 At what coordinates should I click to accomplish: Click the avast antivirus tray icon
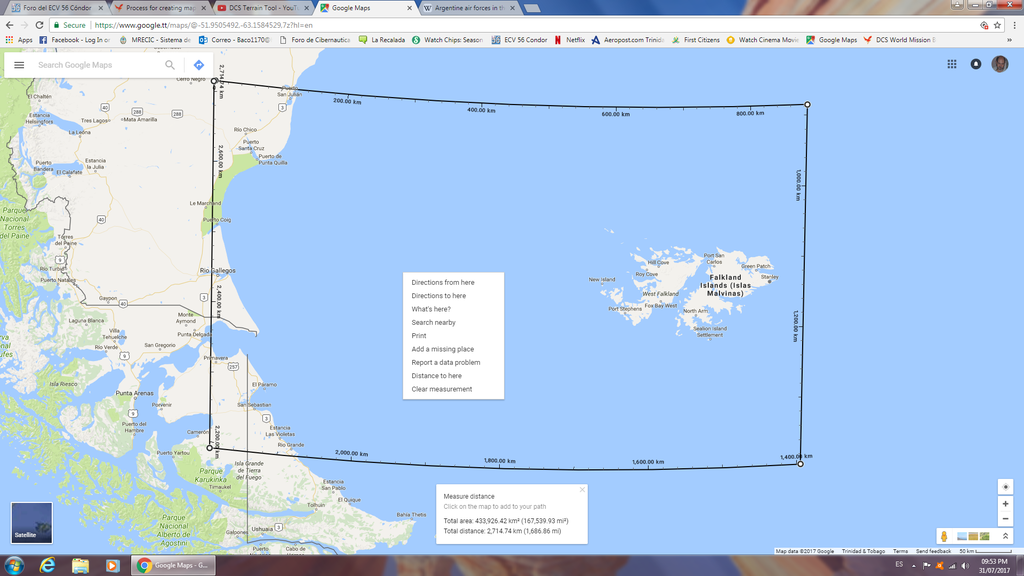click(939, 565)
